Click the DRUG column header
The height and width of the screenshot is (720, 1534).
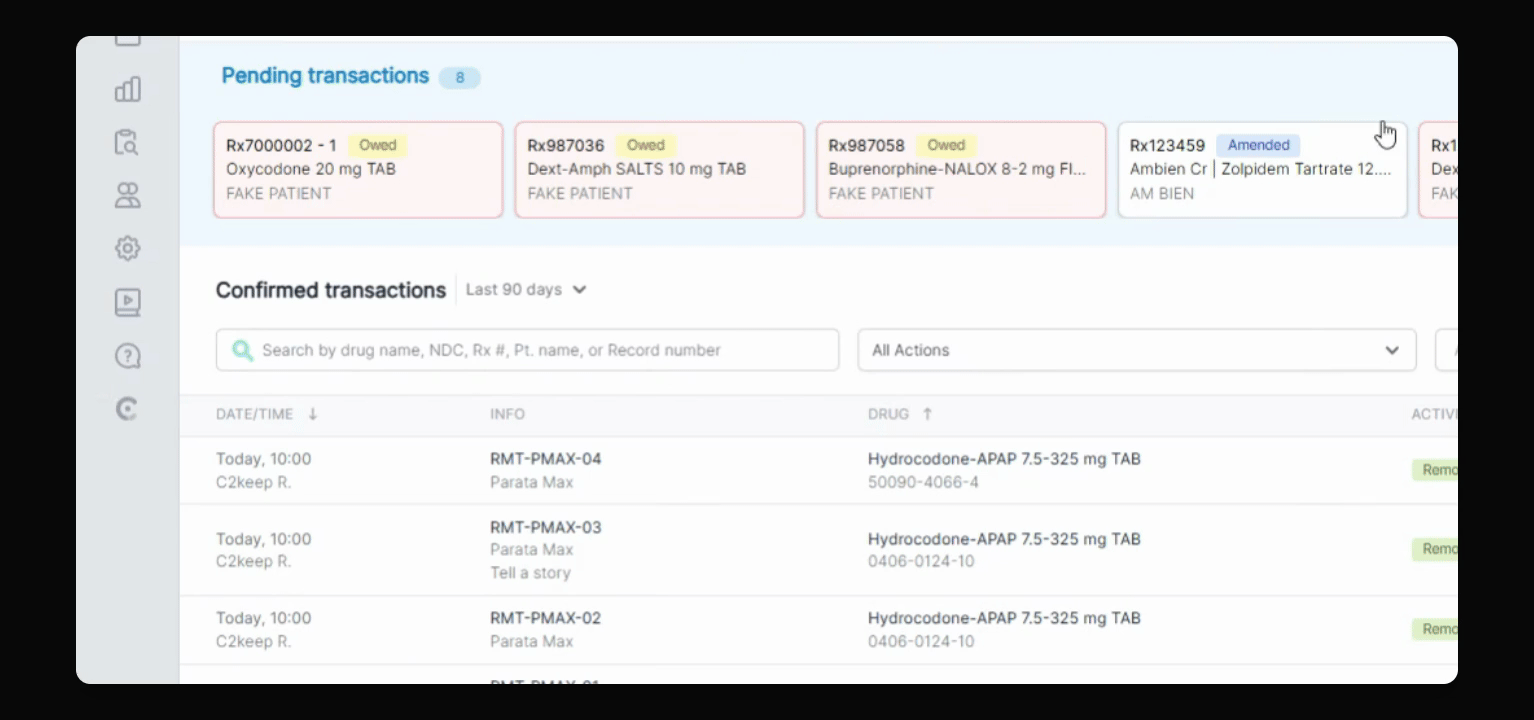tap(888, 414)
